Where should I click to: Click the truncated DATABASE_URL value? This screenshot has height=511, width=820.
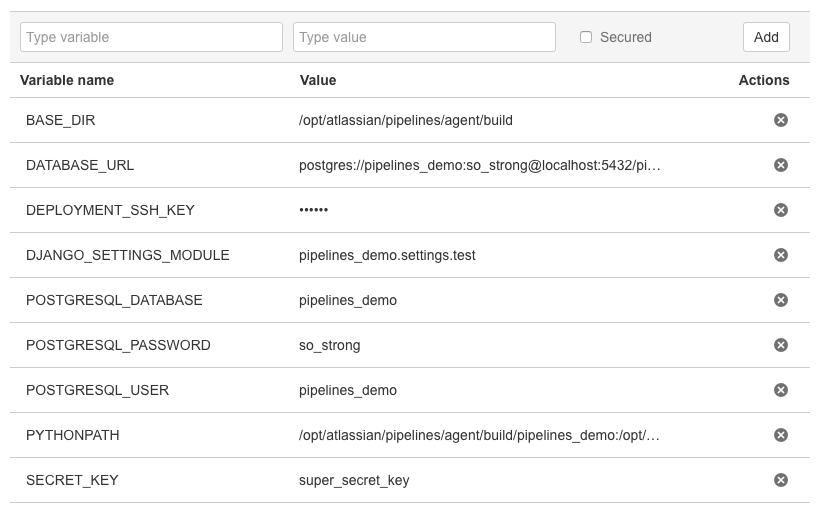pyautogui.click(x=479, y=165)
